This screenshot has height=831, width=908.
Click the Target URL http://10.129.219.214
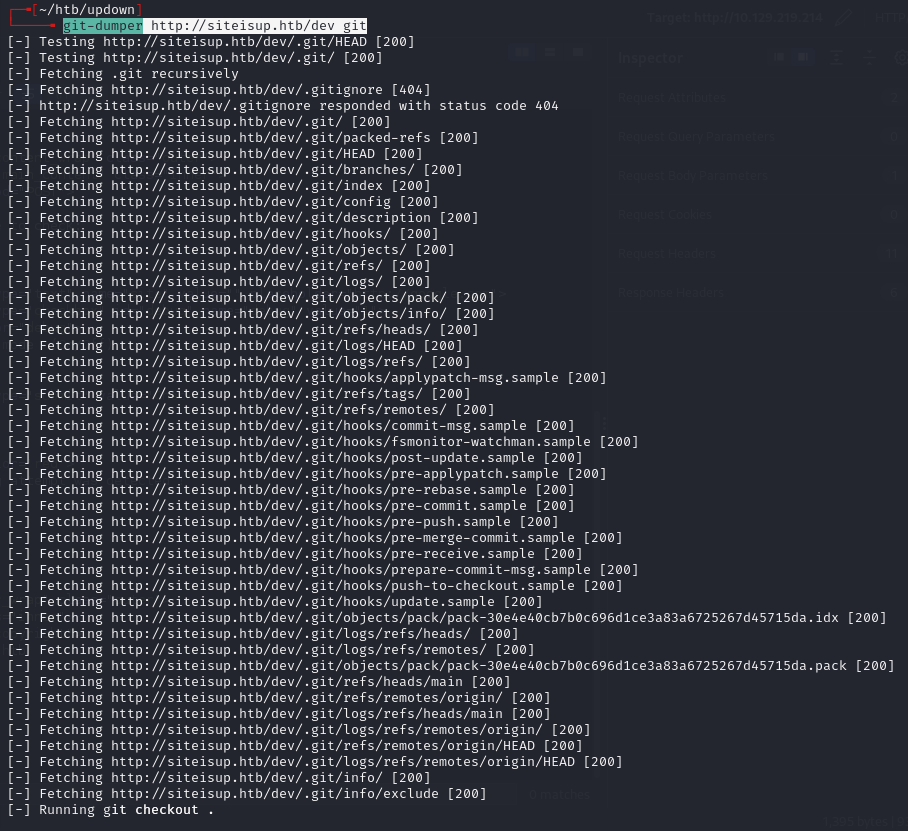click(758, 18)
